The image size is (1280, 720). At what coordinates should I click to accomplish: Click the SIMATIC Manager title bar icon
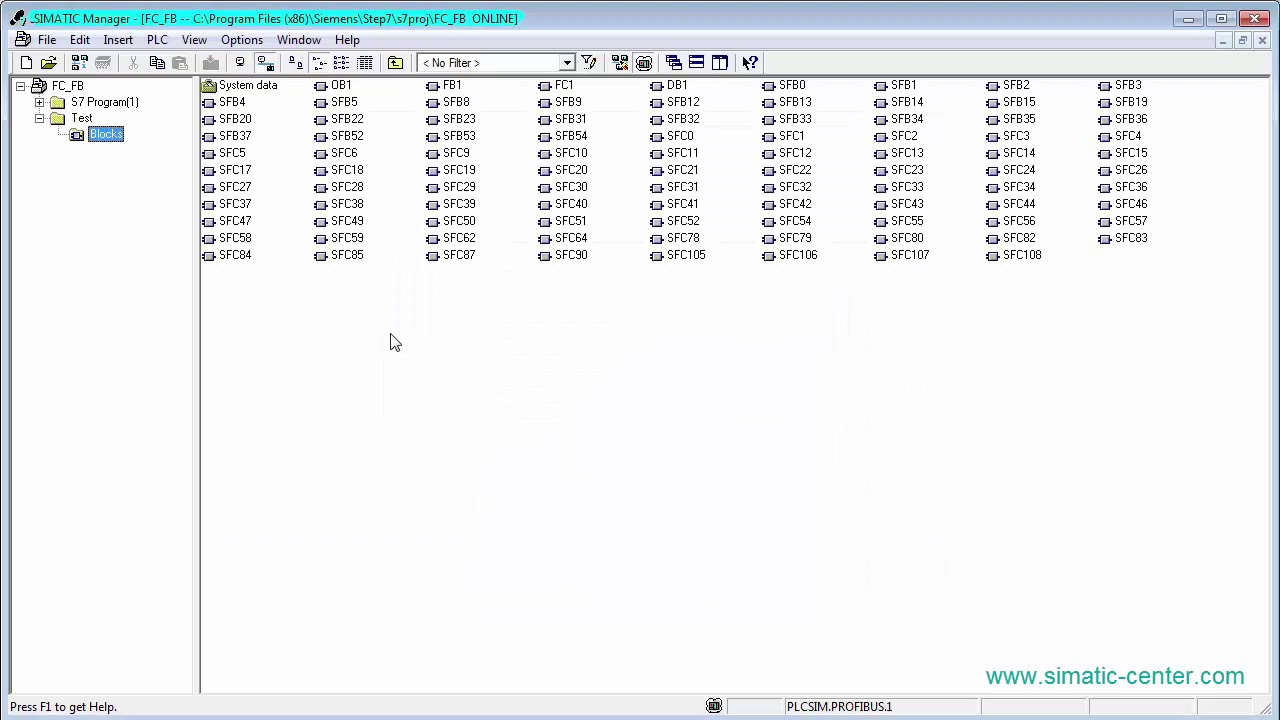click(17, 18)
